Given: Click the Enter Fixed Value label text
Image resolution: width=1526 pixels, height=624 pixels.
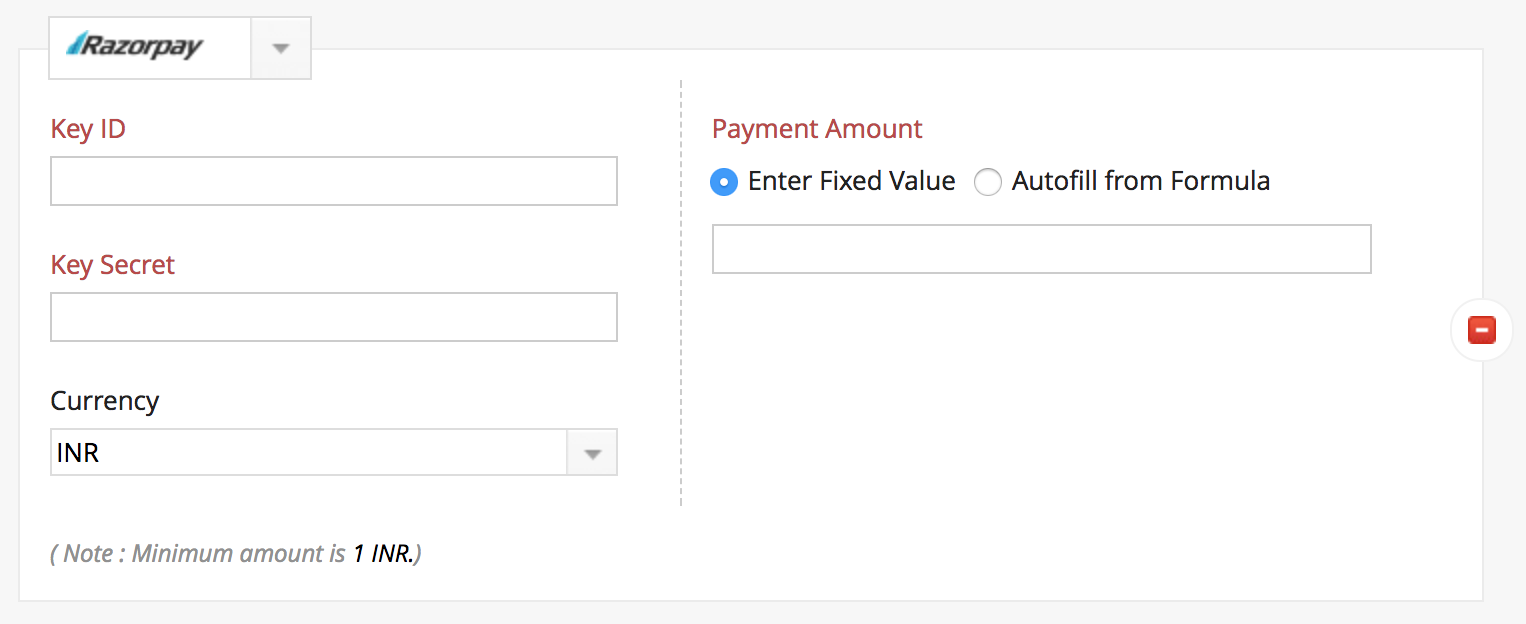Looking at the screenshot, I should click(852, 181).
